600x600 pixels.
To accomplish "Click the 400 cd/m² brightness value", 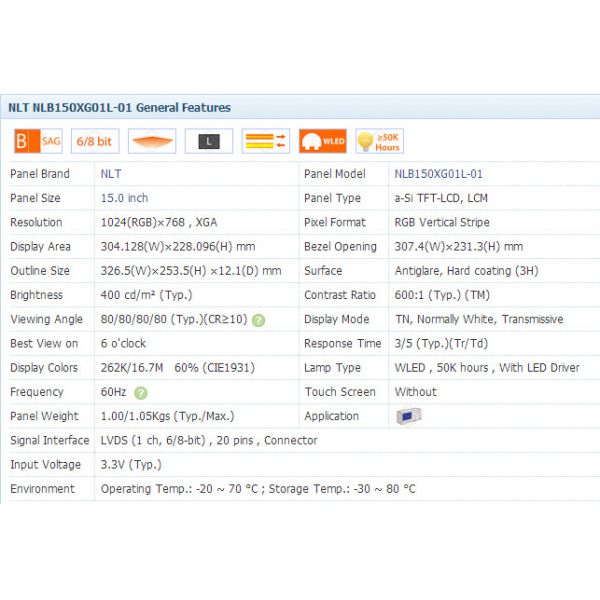I will coord(147,295).
